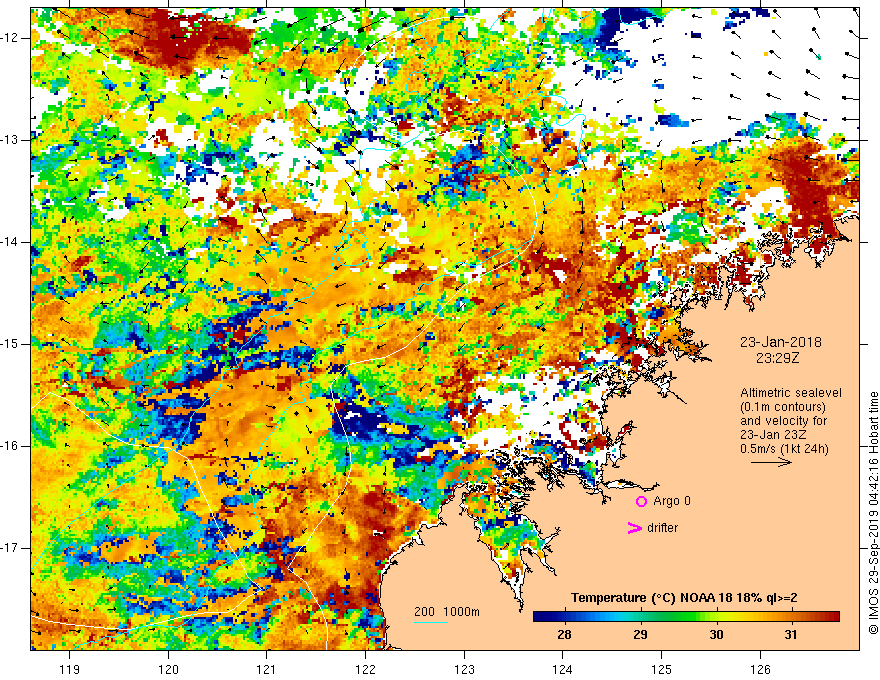The height and width of the screenshot is (680, 880).
Task: Click the 'Argo 0' label
Action: pos(672,501)
